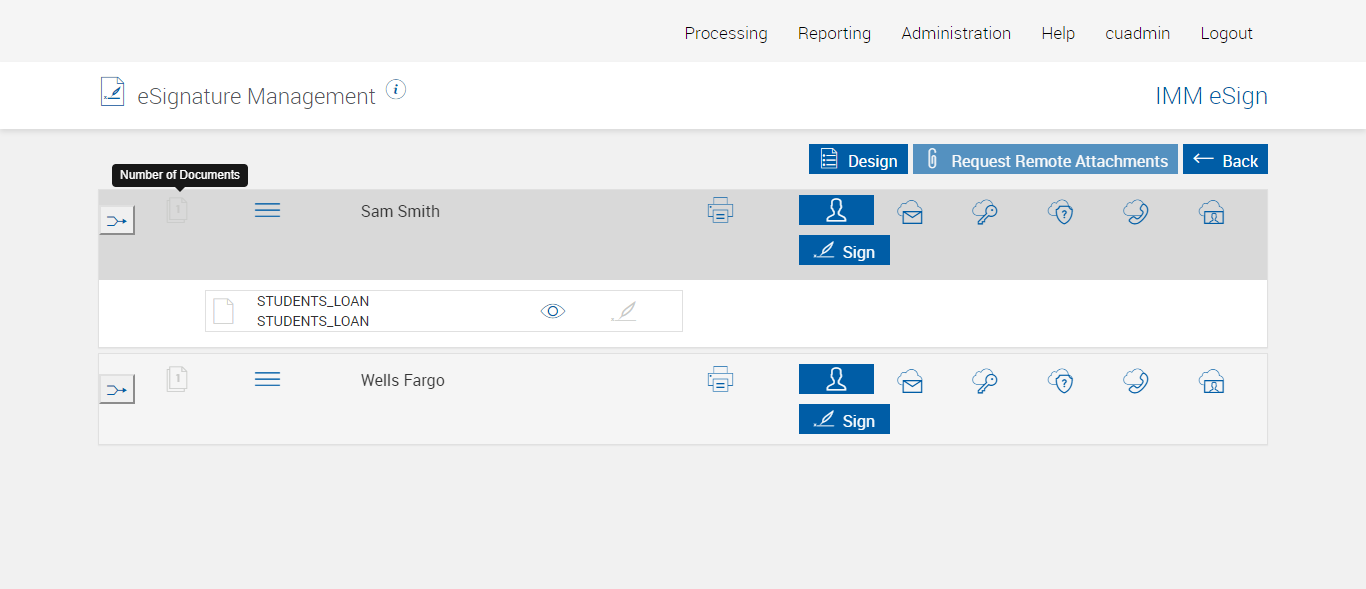Image resolution: width=1366 pixels, height=589 pixels.
Task: Click the phone icon in Wells Fargo row
Action: tap(1135, 381)
